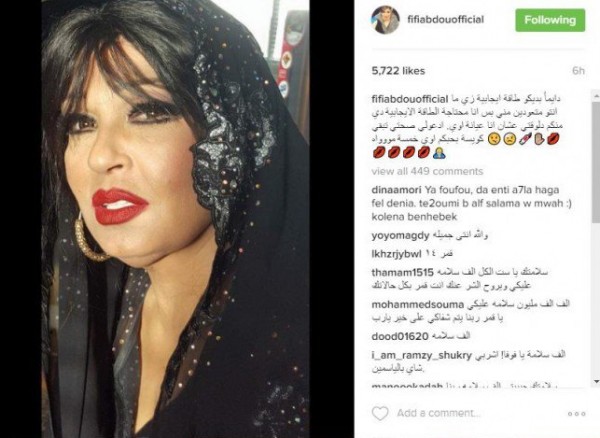Open commenter yoyomagdy's profile
Image resolution: width=600 pixels, height=438 pixels.
click(x=400, y=236)
